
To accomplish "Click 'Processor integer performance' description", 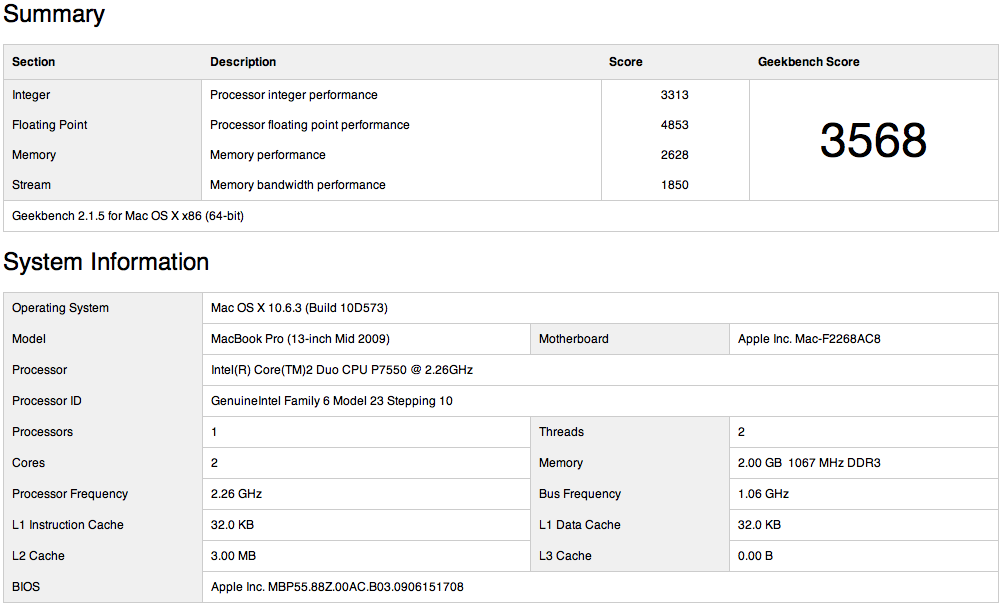I will coord(294,95).
